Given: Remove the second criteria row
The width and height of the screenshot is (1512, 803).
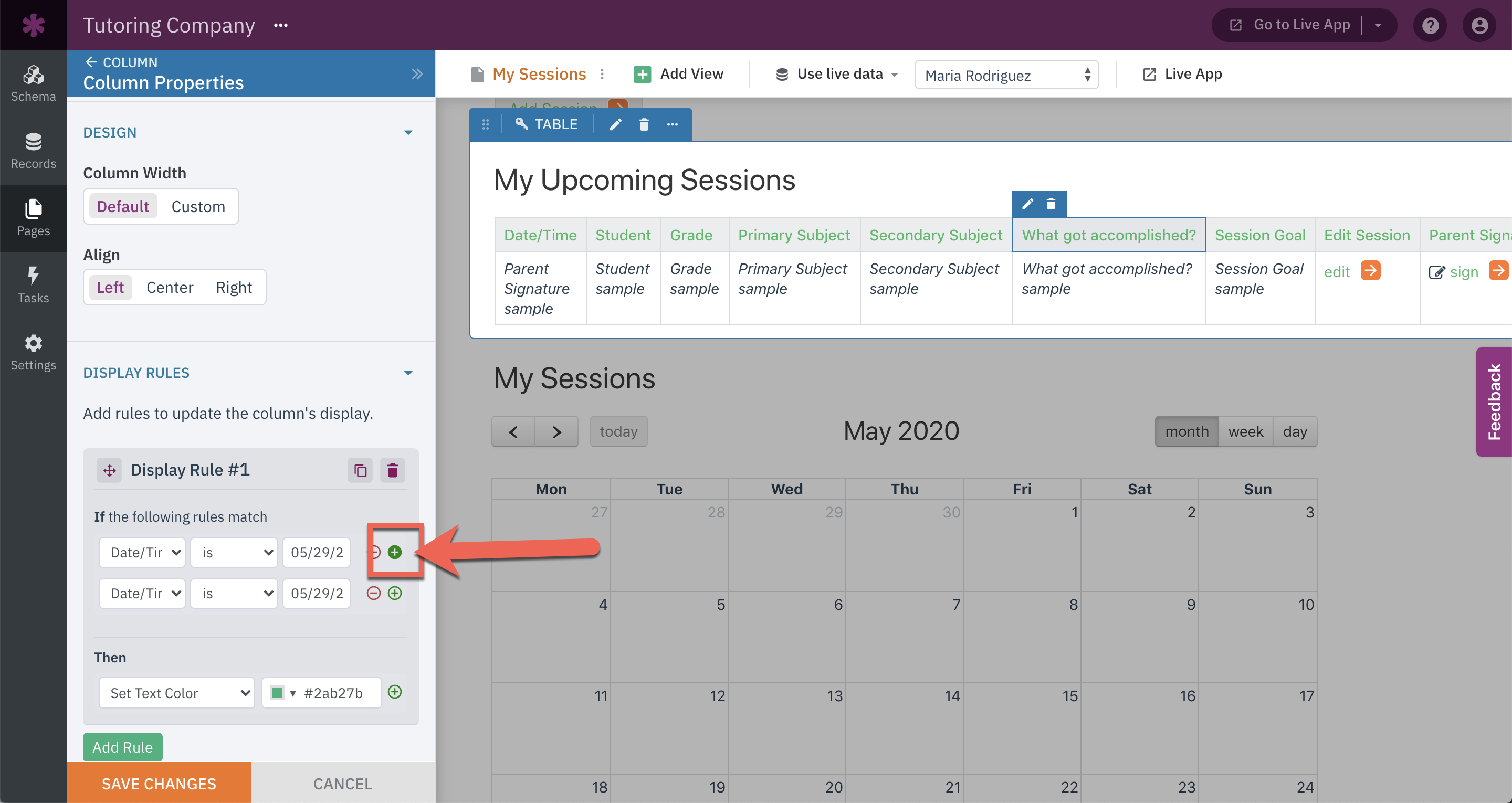Looking at the screenshot, I should (374, 593).
